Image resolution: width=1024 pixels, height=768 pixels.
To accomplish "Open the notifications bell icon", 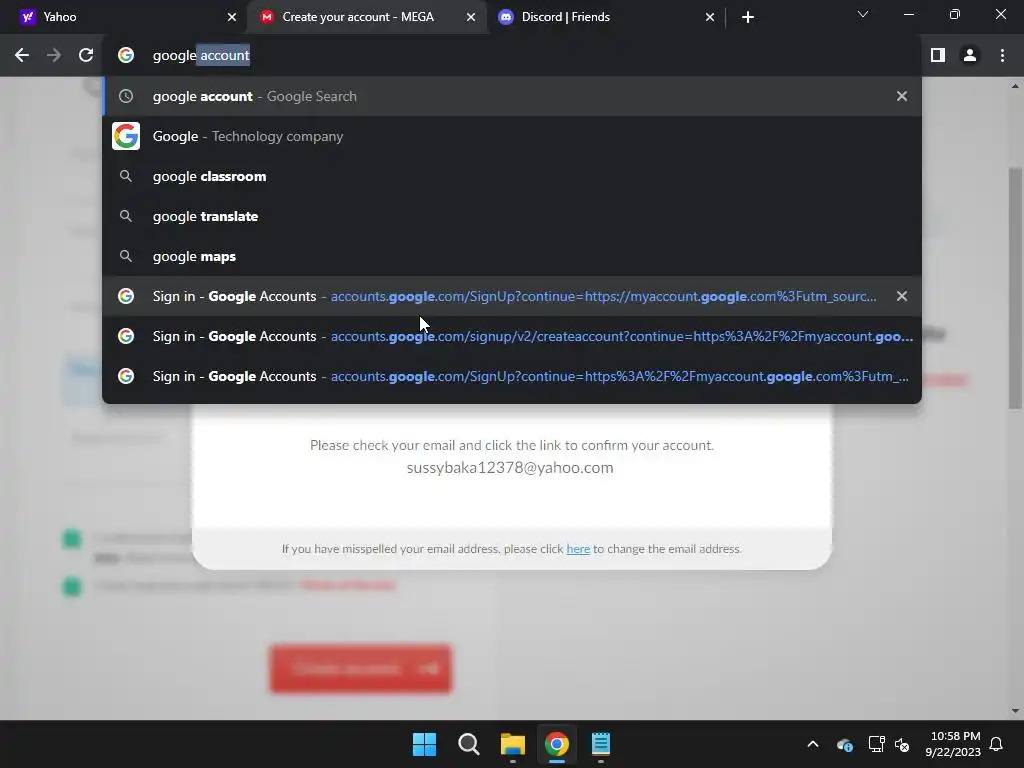I will point(997,744).
